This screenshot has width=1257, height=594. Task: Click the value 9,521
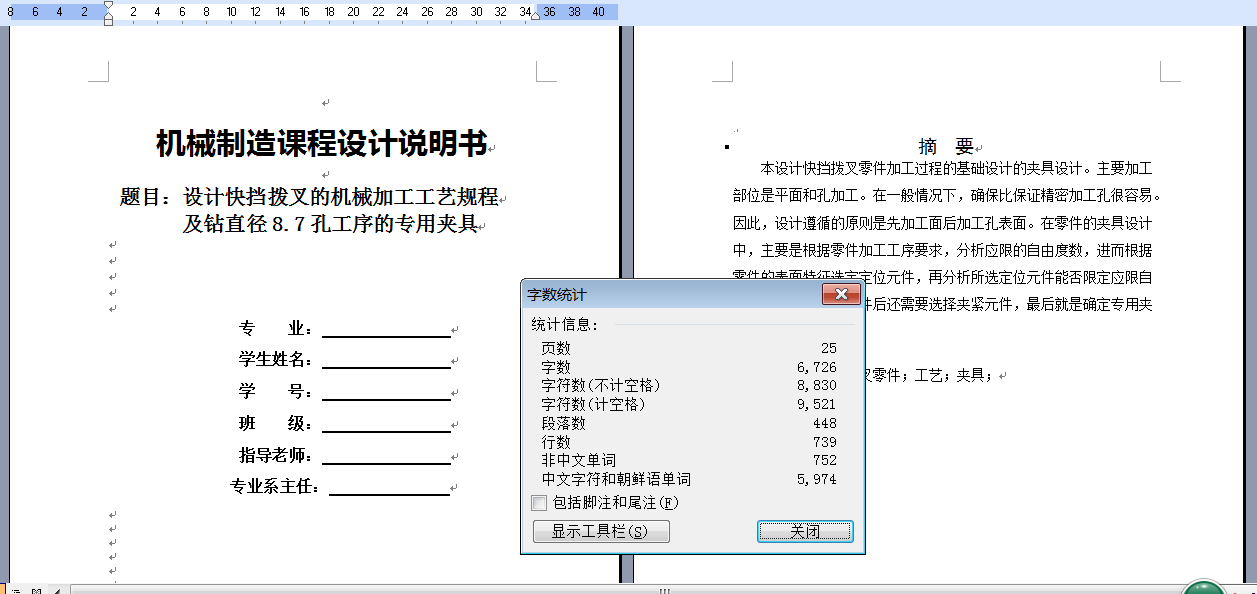click(x=817, y=404)
